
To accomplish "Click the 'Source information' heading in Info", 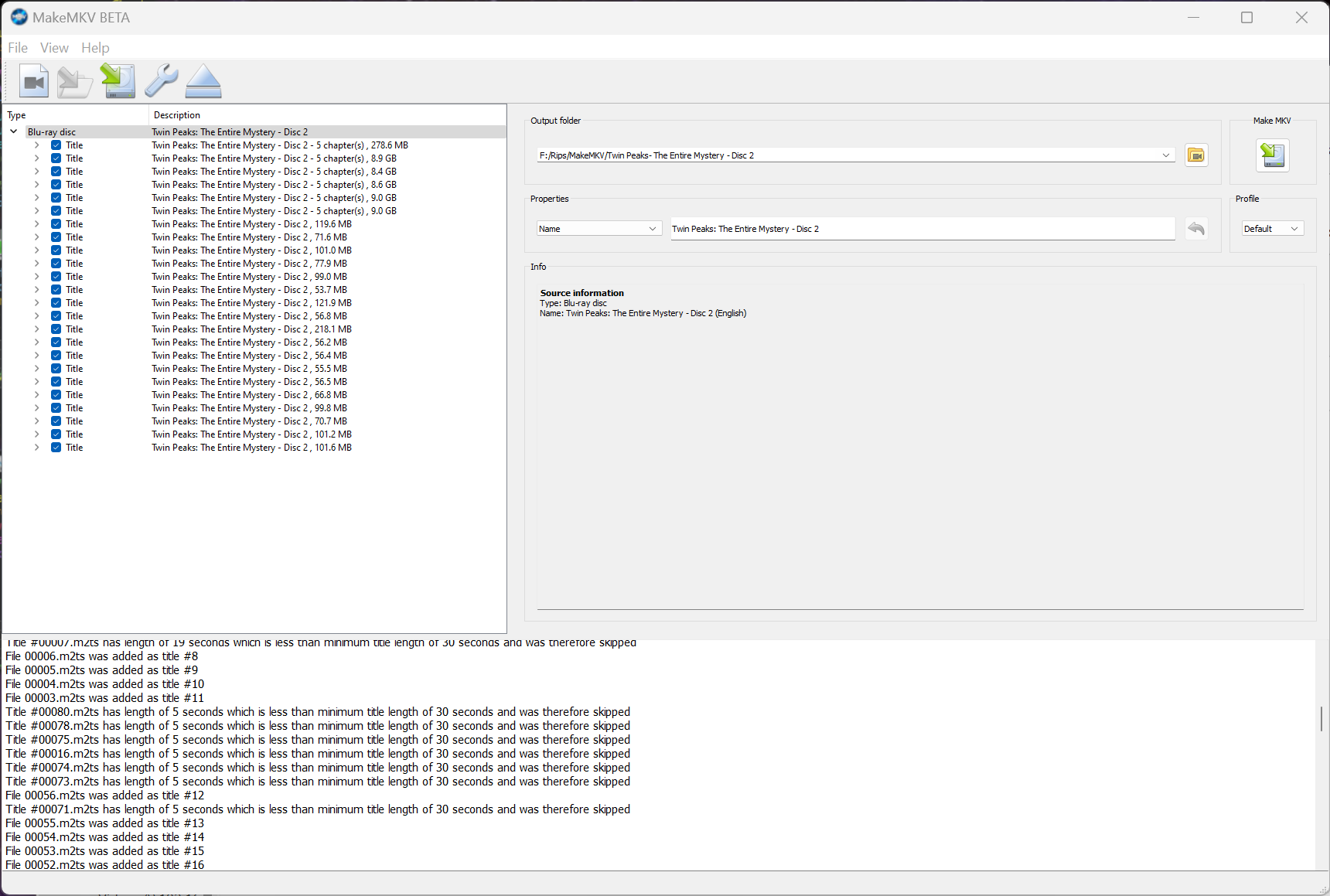I will 582,293.
